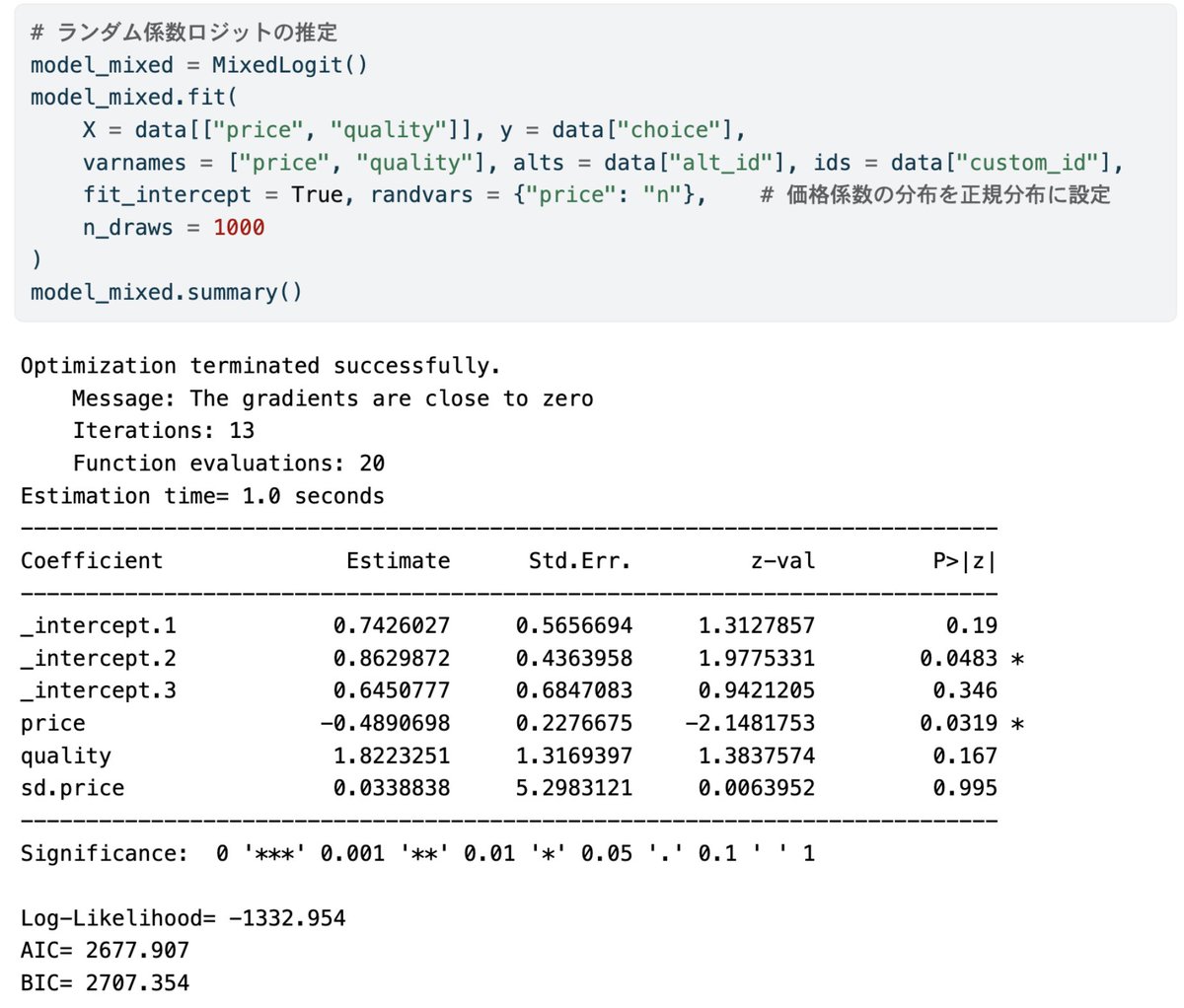Viewport: 1184px width, 1008px height.
Task: Click the quality estimate 1.8223251
Action: 392,756
